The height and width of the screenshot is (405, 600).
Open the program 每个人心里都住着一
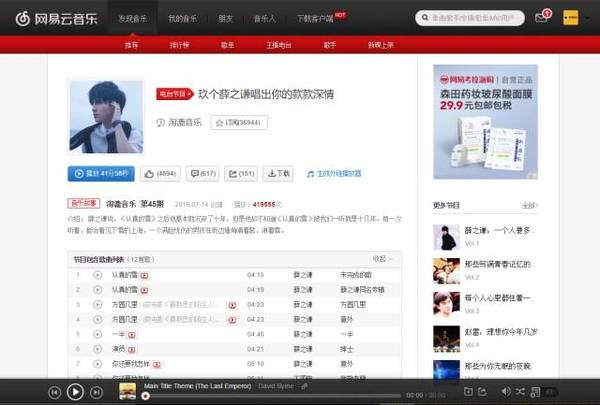tap(499, 298)
